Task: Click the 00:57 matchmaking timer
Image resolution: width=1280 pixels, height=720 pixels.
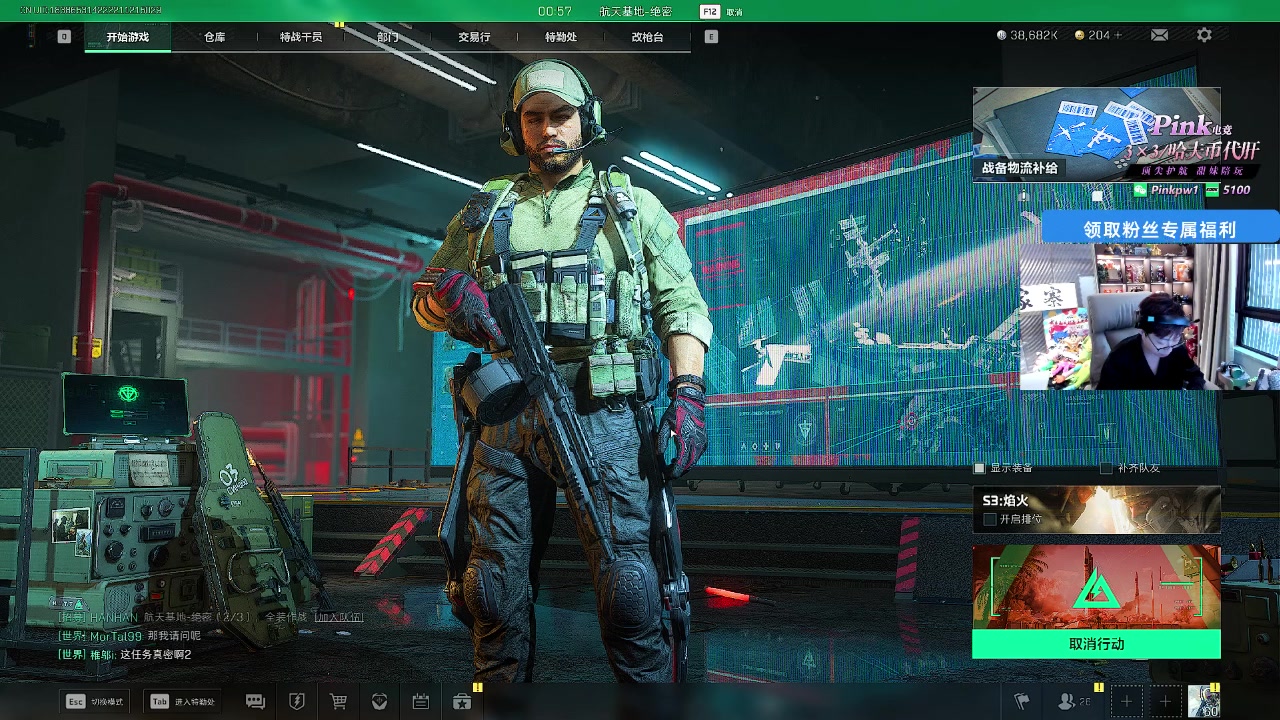Action: click(x=555, y=12)
